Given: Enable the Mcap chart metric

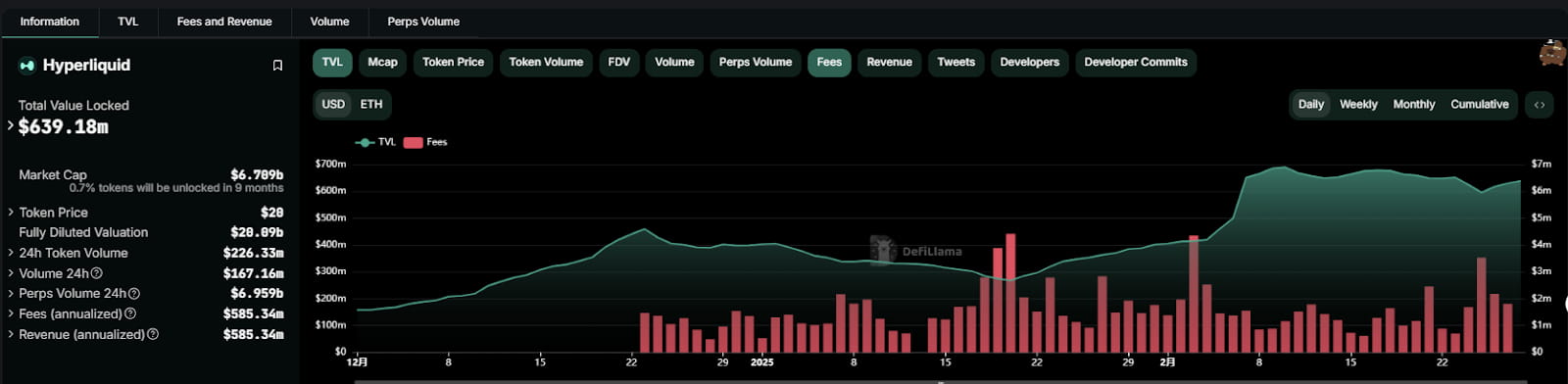Looking at the screenshot, I should [x=382, y=63].
